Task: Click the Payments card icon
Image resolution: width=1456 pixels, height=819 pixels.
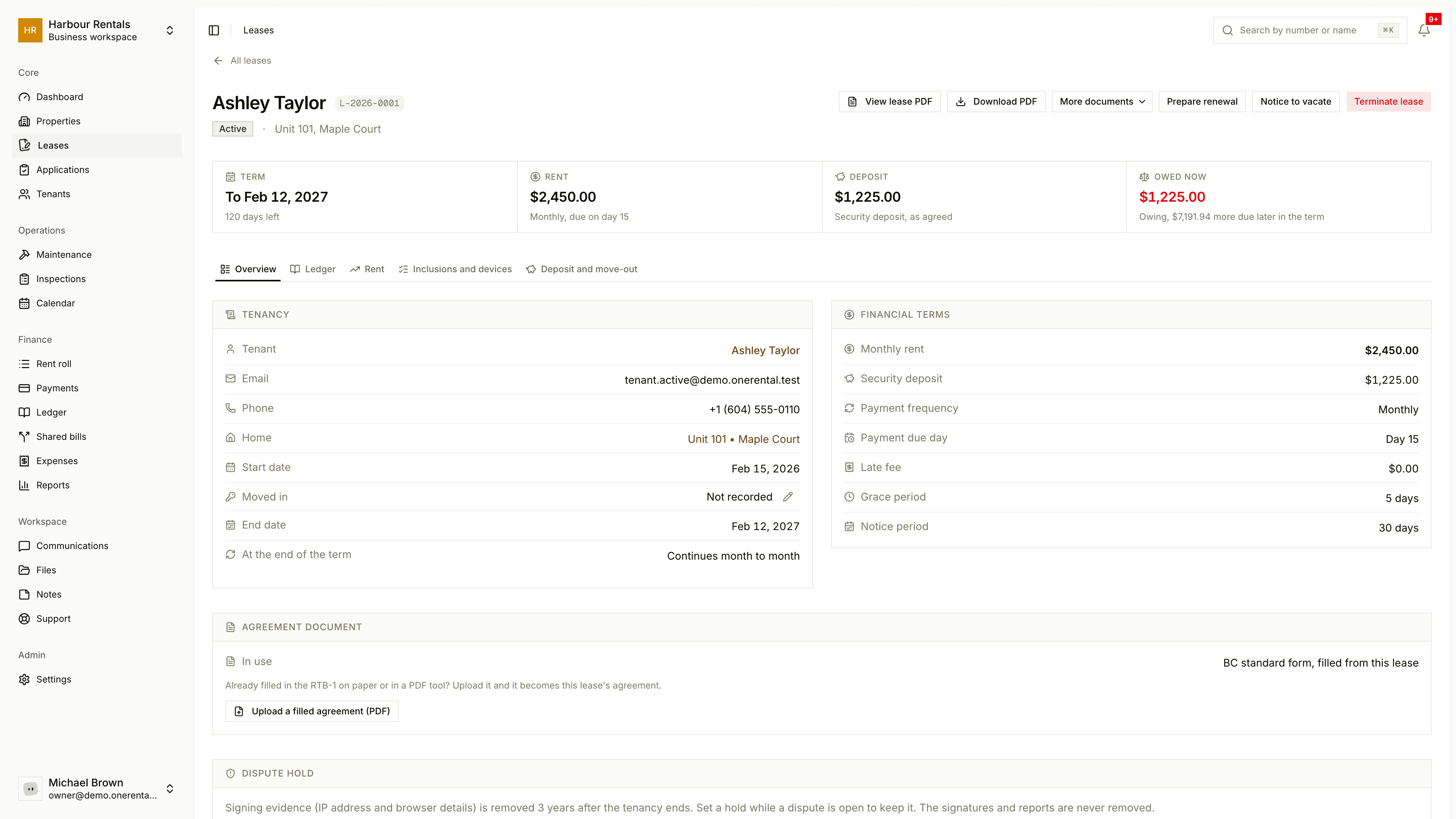Action: tap(24, 388)
